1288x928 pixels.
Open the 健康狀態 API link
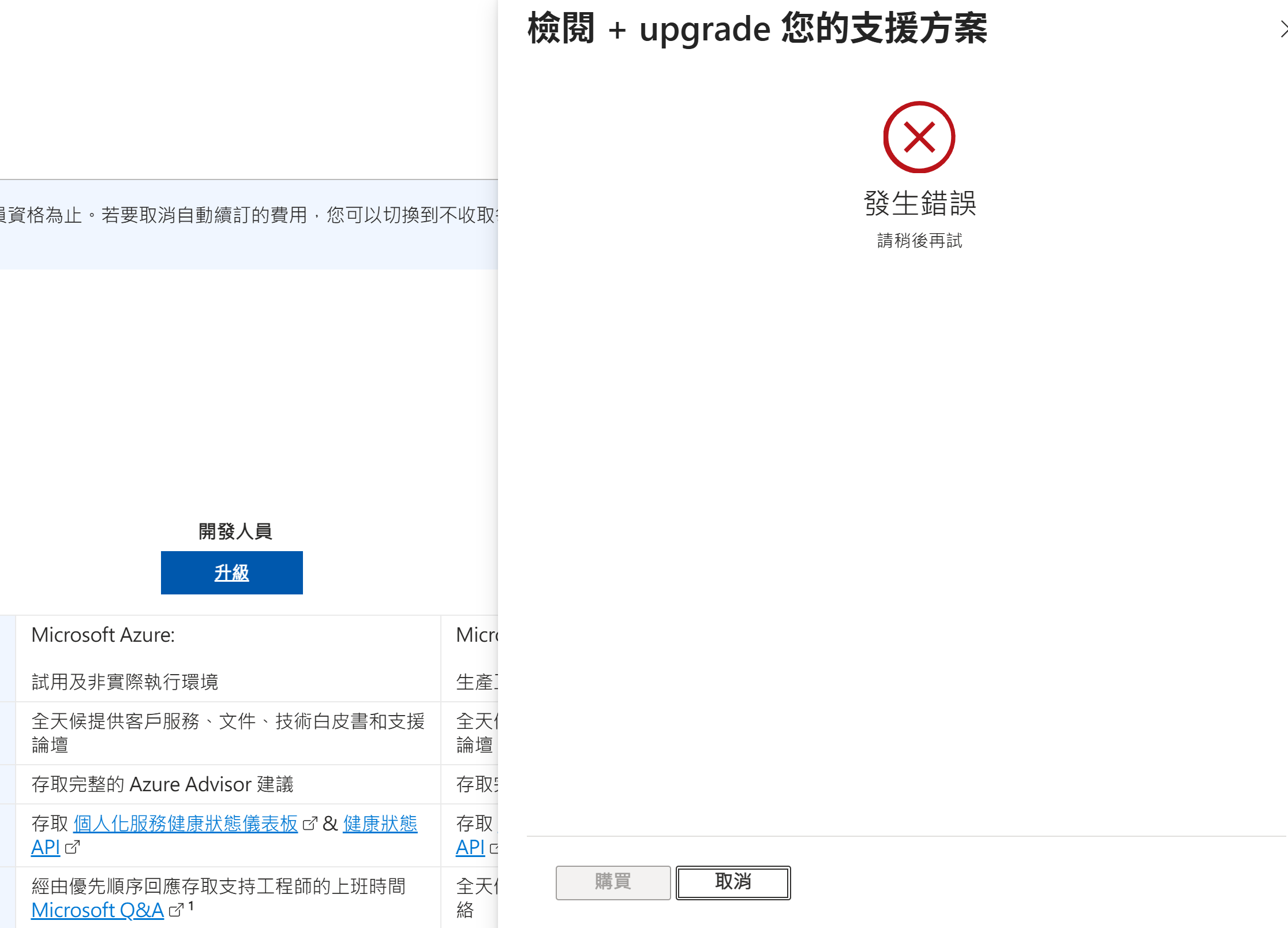click(x=380, y=824)
